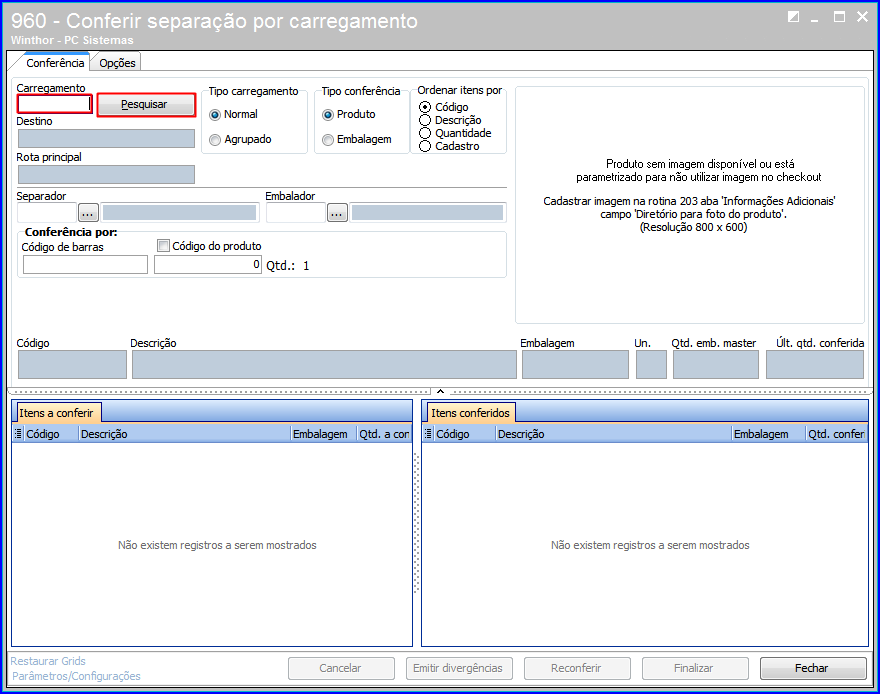Switch to the Opções tab
The image size is (880, 694).
pyautogui.click(x=117, y=63)
